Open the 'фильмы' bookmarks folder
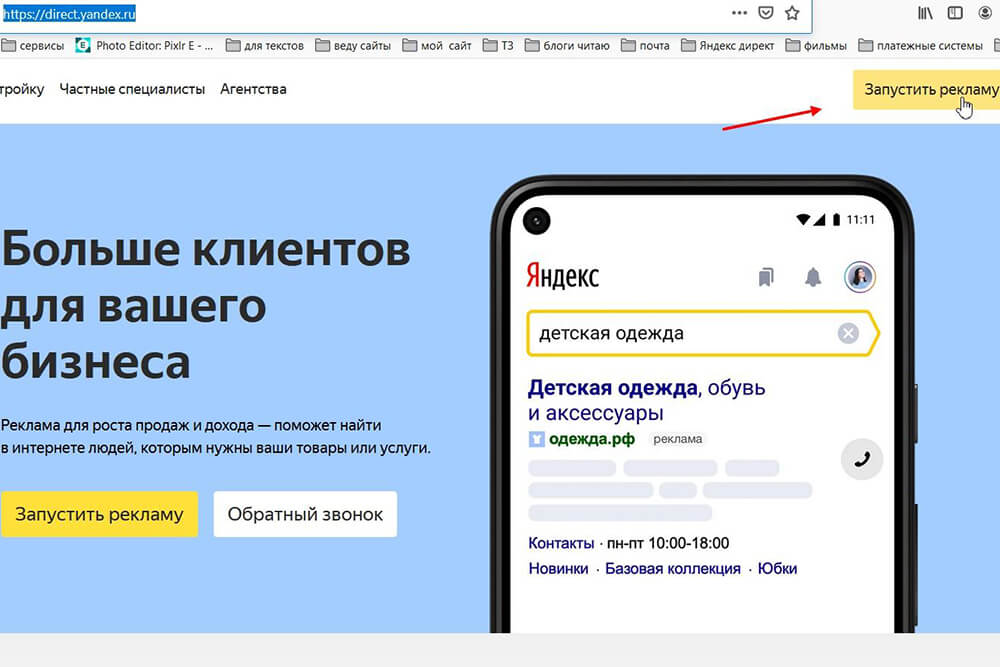1000x667 pixels. click(x=816, y=45)
